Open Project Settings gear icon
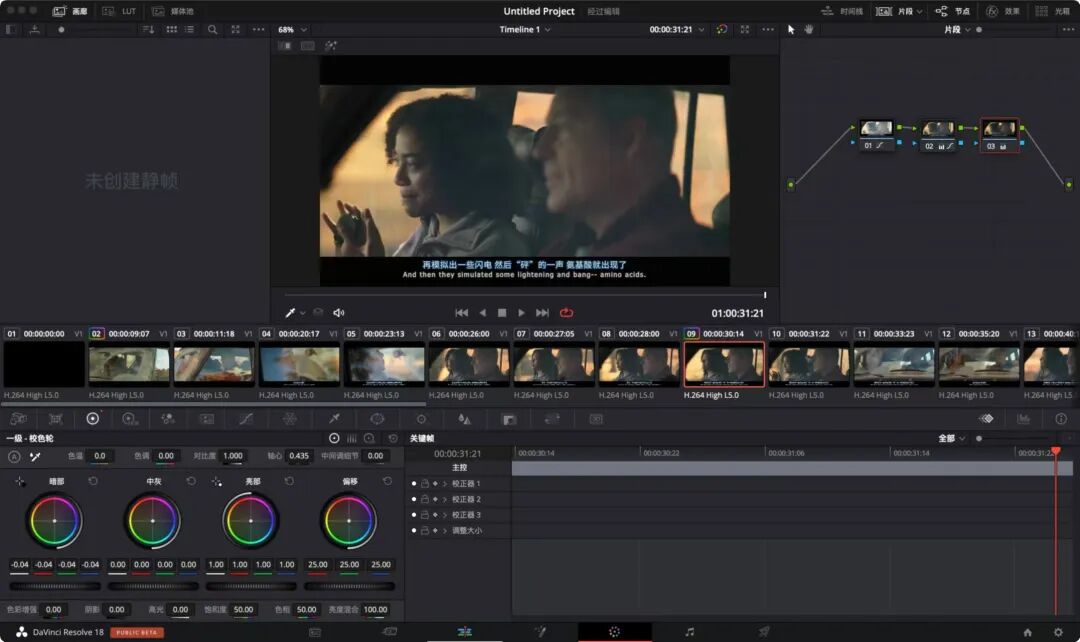Viewport: 1080px width, 642px height. pyautogui.click(x=1058, y=632)
